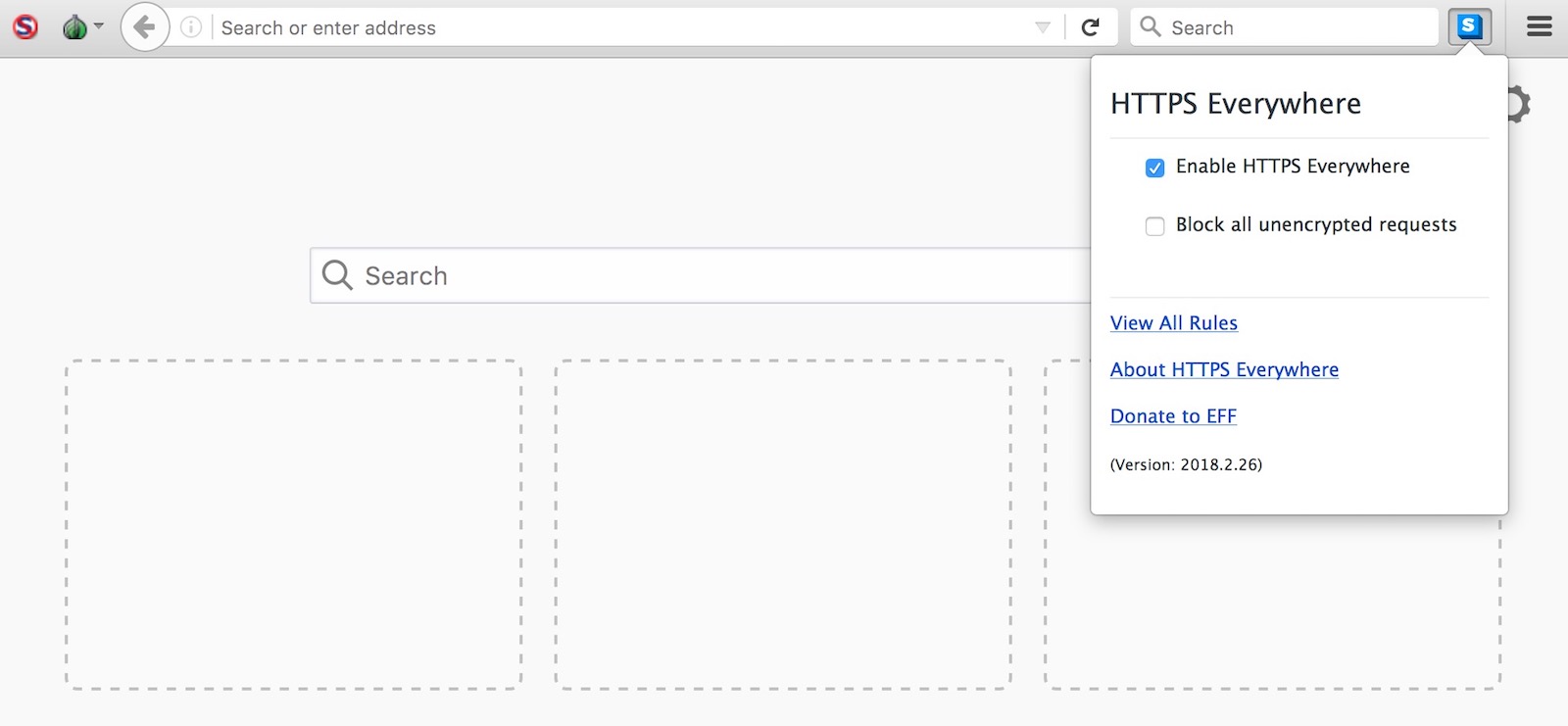This screenshot has height=726, width=1568.
Task: Open the NoScript toolbar icon
Action: [x=25, y=27]
